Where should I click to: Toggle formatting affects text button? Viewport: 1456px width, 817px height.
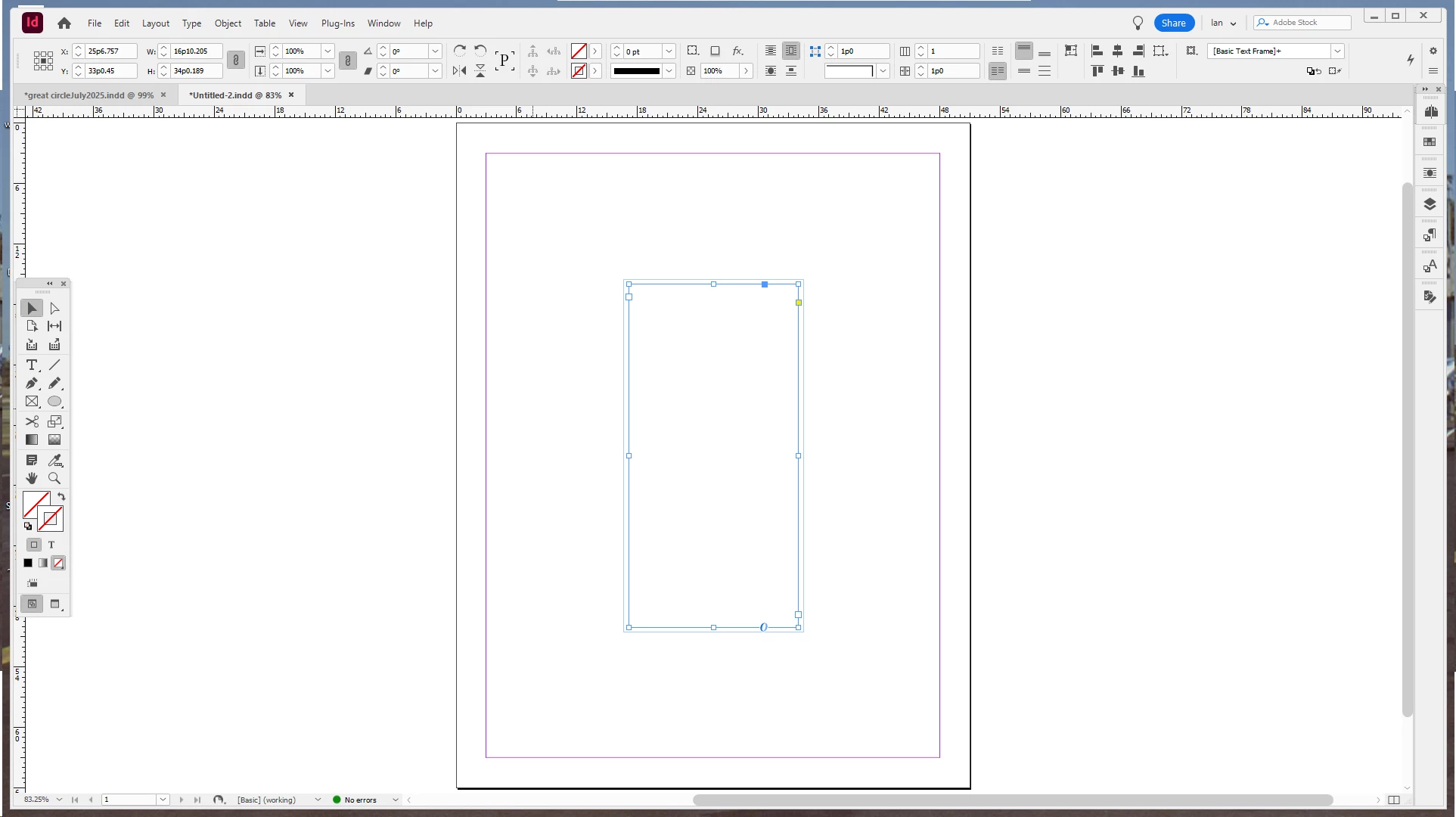click(x=51, y=545)
